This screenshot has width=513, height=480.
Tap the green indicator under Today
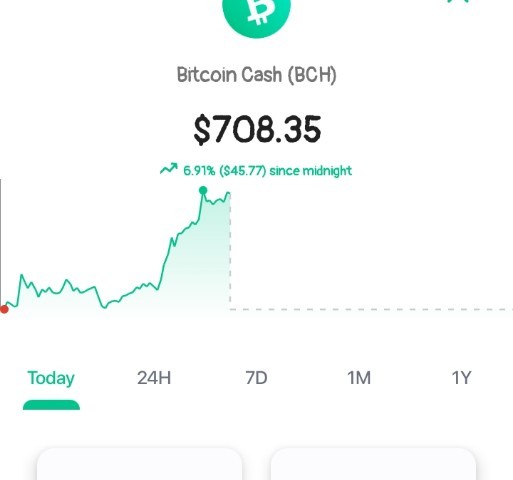pyautogui.click(x=51, y=405)
